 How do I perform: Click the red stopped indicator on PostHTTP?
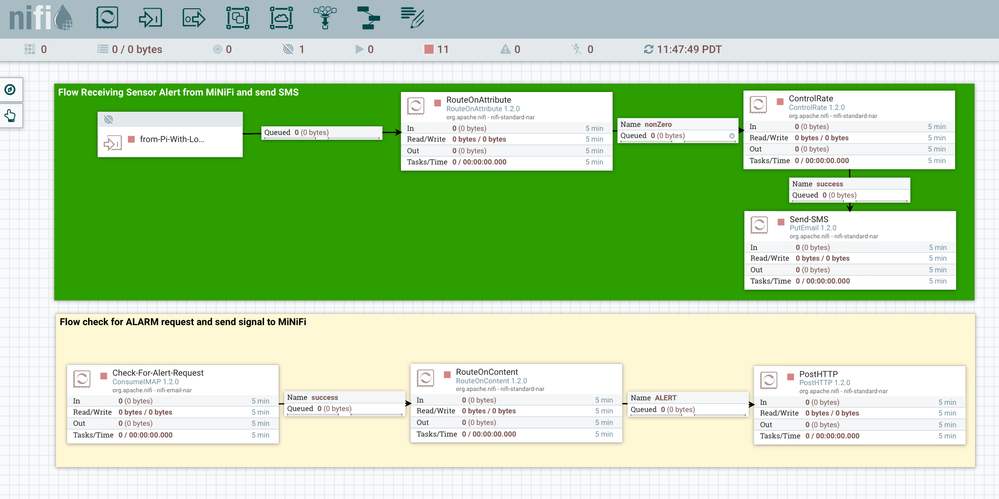point(791,377)
